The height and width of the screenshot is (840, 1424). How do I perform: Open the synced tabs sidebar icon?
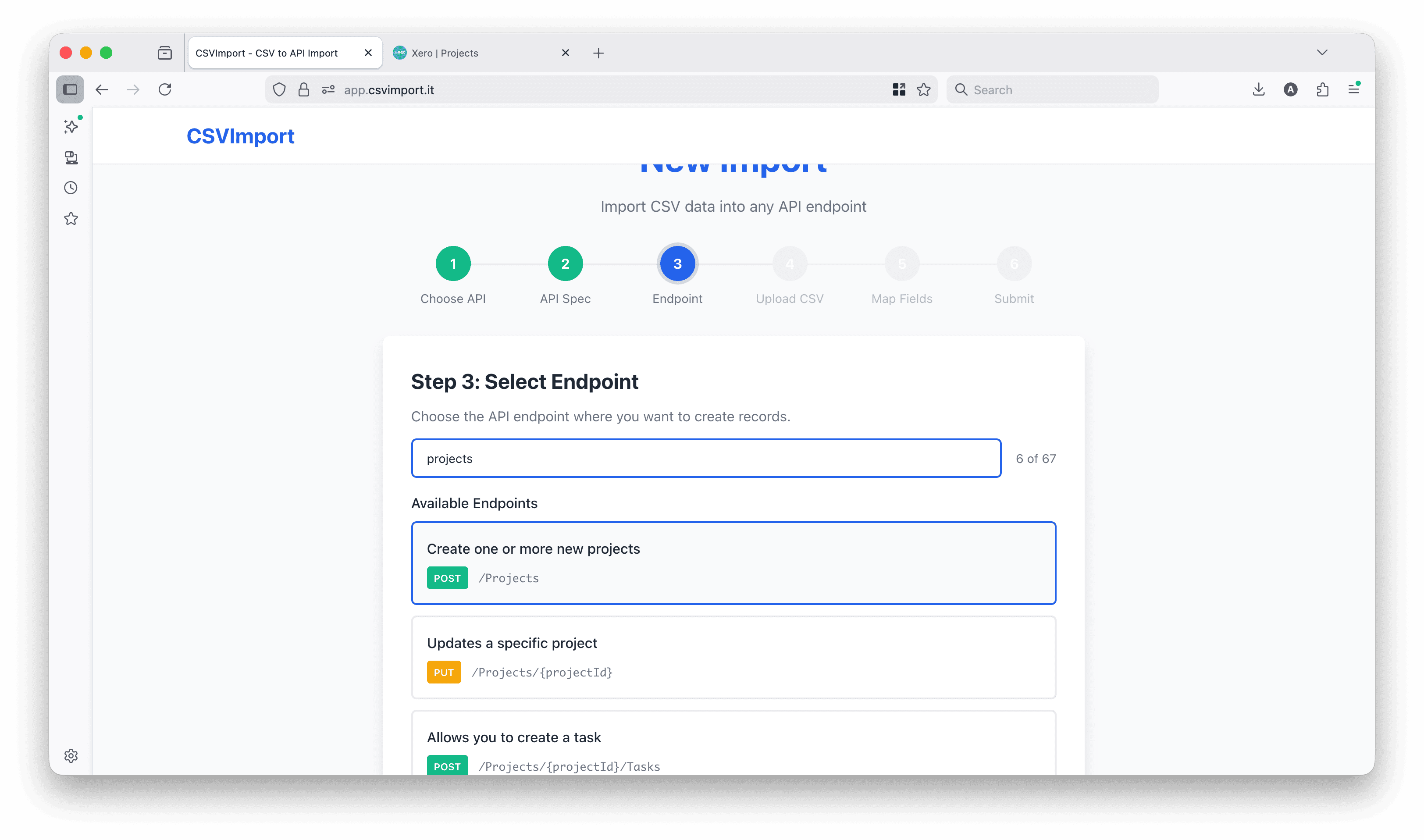[71, 157]
